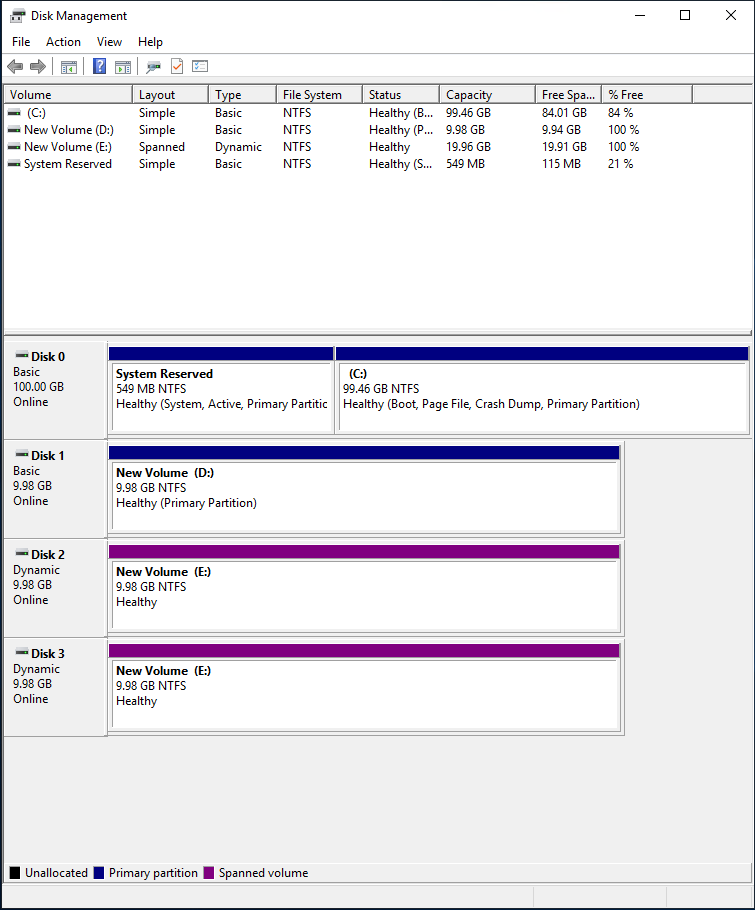The height and width of the screenshot is (910, 755).
Task: Select the Disk 3 label panel
Action: [55, 687]
